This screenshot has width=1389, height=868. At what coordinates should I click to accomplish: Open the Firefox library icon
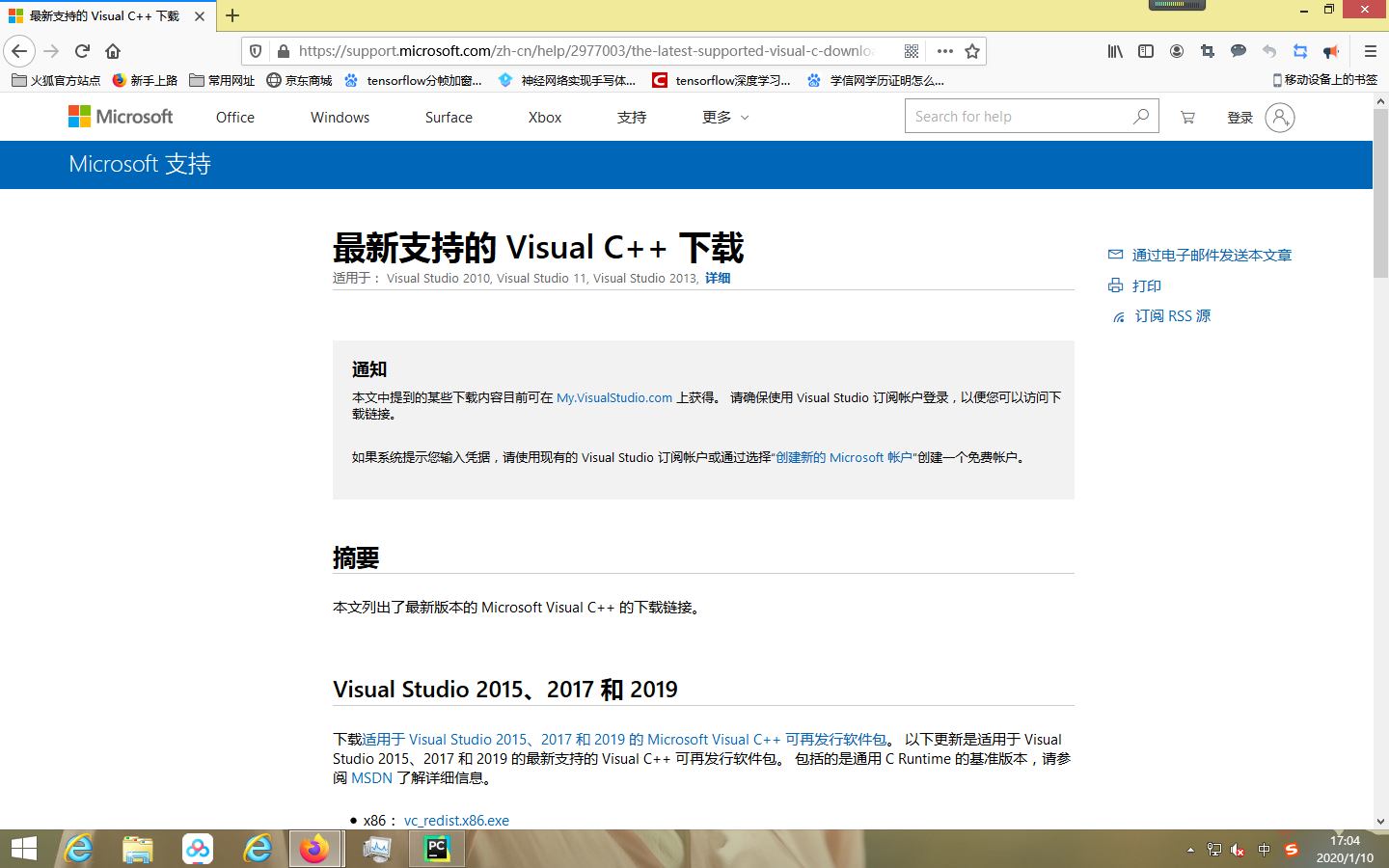click(1115, 51)
